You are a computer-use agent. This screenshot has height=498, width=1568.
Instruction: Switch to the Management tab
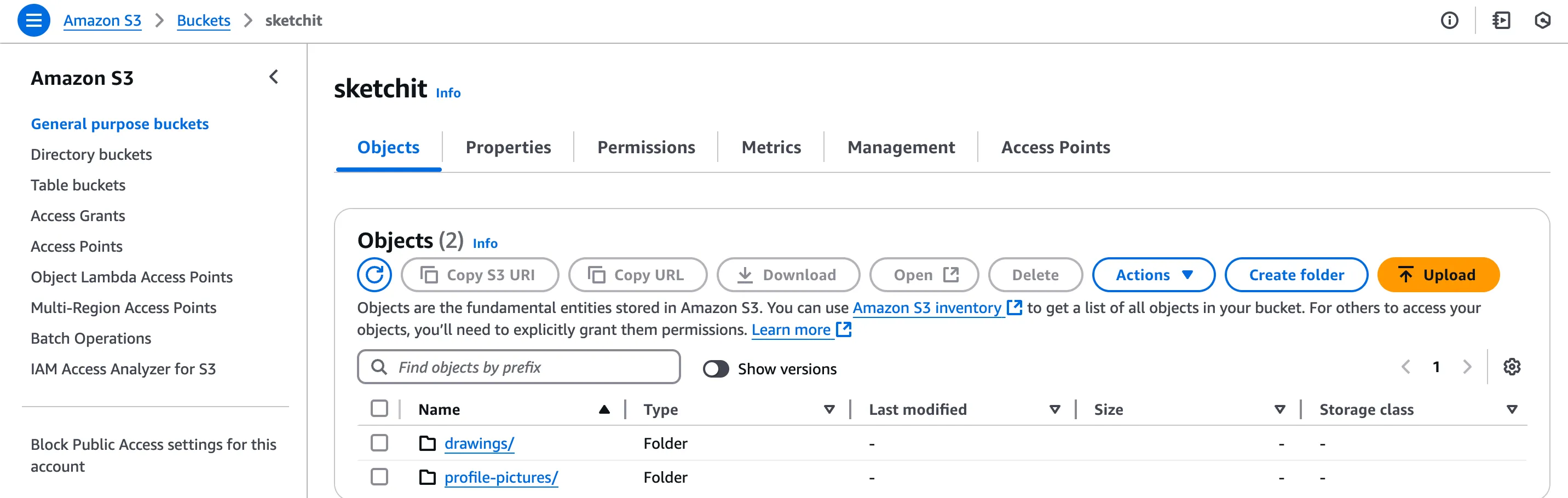click(901, 147)
